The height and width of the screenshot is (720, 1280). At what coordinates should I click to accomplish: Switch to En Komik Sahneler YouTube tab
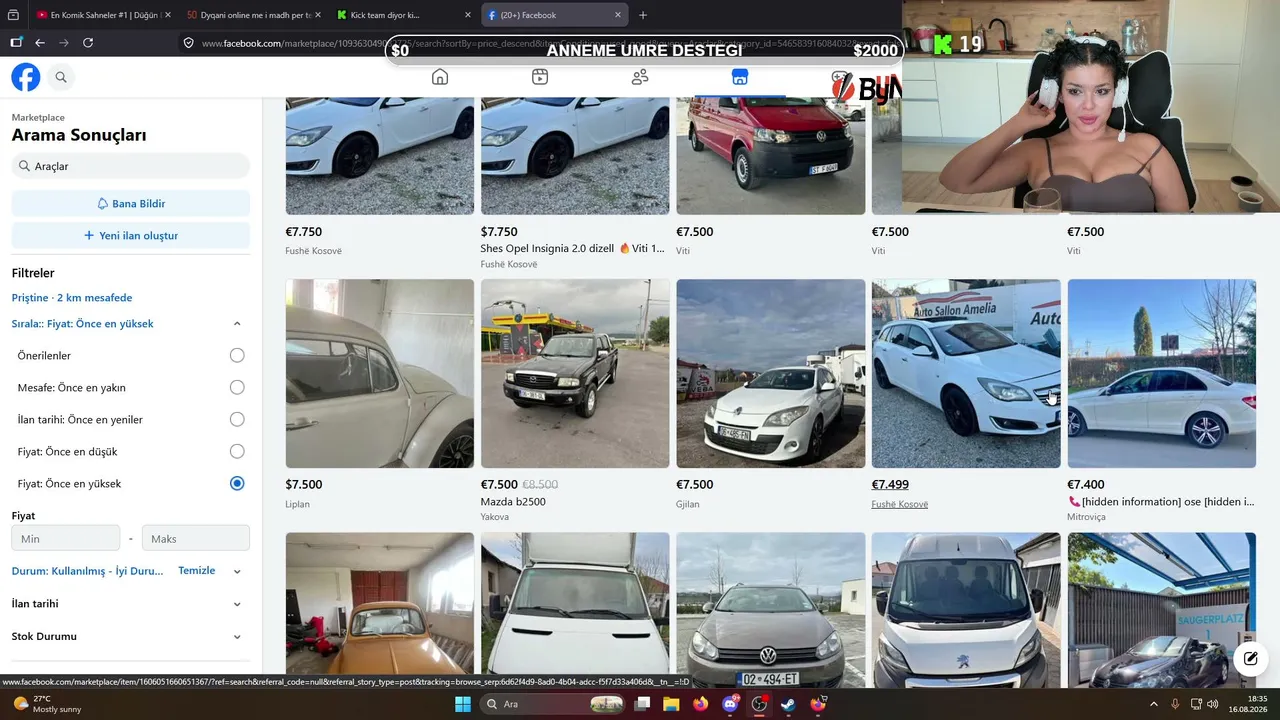click(104, 15)
